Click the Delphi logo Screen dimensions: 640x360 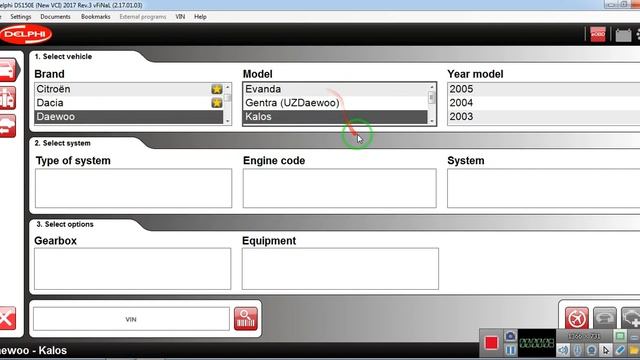(26, 34)
